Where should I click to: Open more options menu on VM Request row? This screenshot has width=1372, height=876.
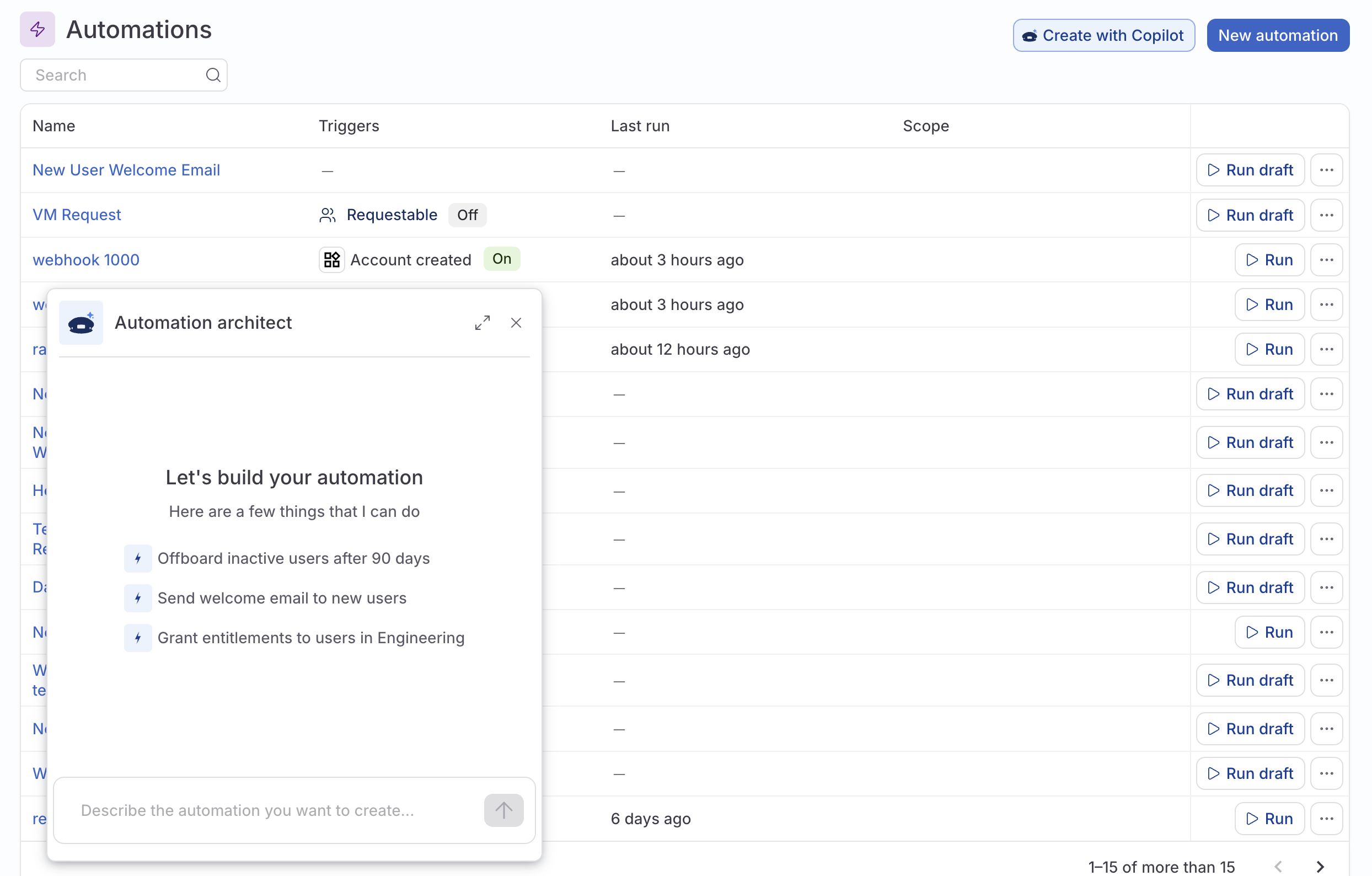(x=1326, y=215)
